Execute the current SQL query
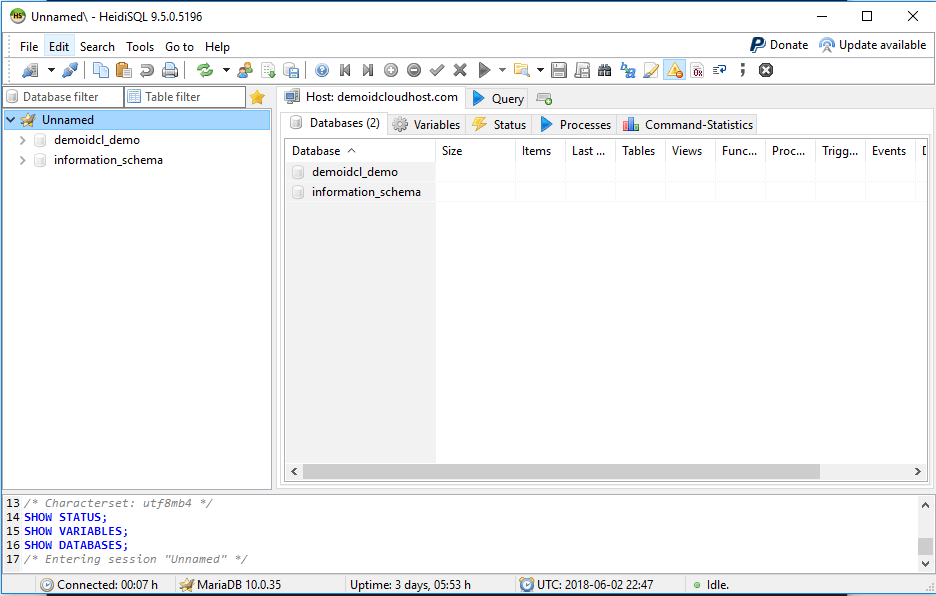 coord(482,70)
